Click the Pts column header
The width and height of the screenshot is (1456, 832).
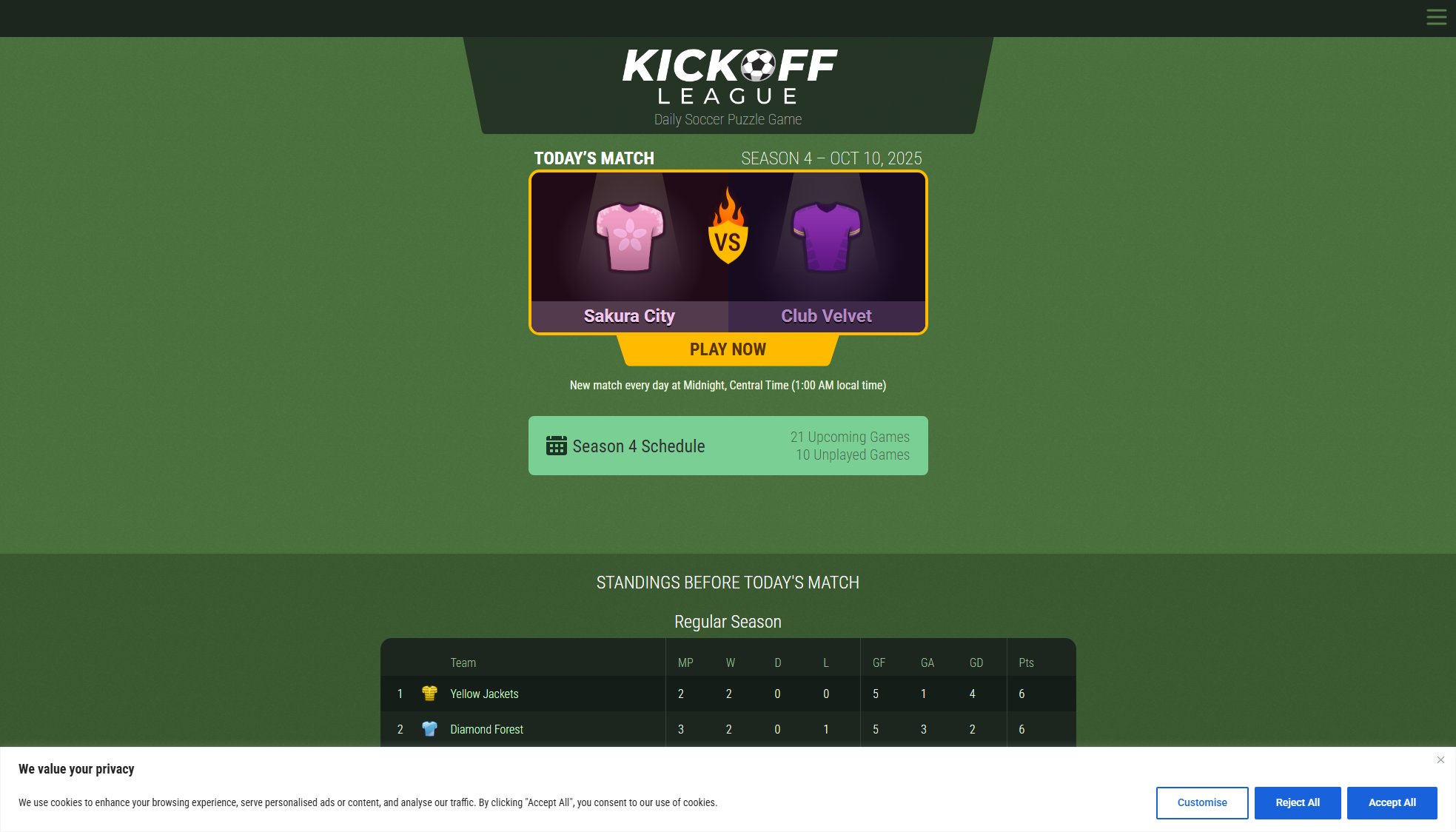(1026, 662)
